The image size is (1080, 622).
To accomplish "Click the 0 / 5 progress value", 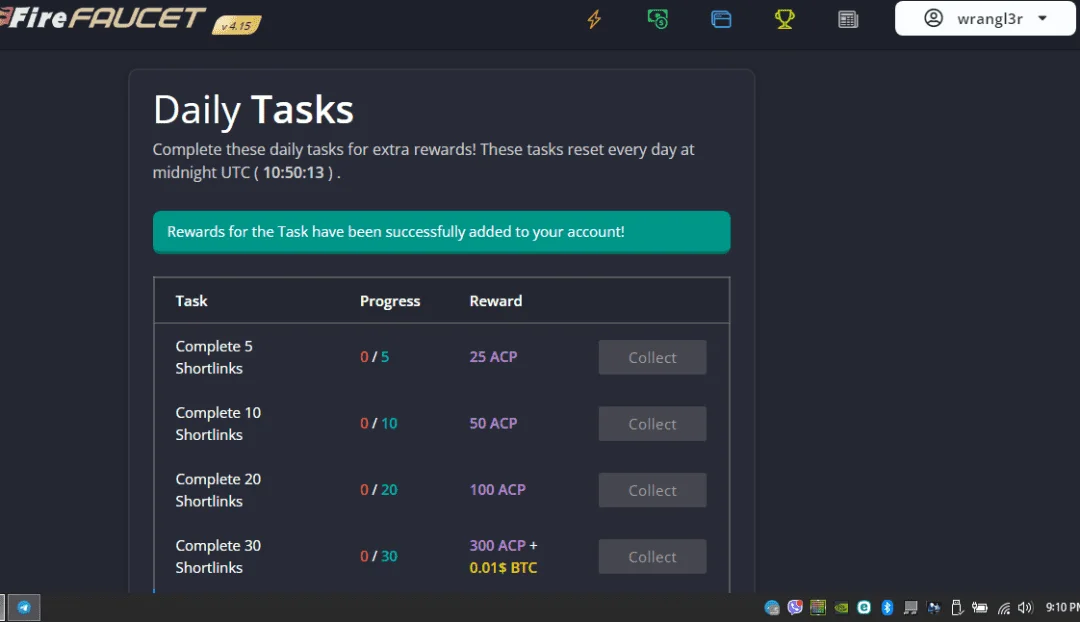I will coord(375,357).
